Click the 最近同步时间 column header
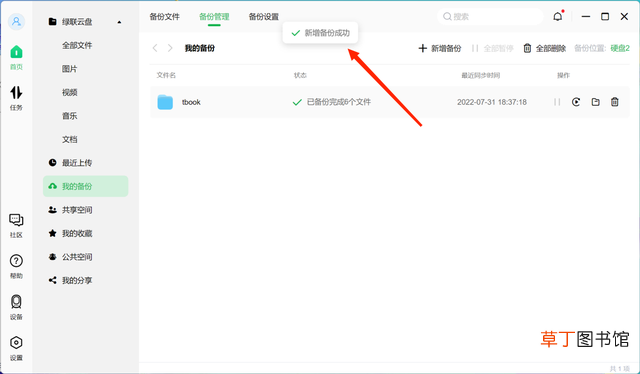Viewport: 640px width, 374px height. click(481, 75)
